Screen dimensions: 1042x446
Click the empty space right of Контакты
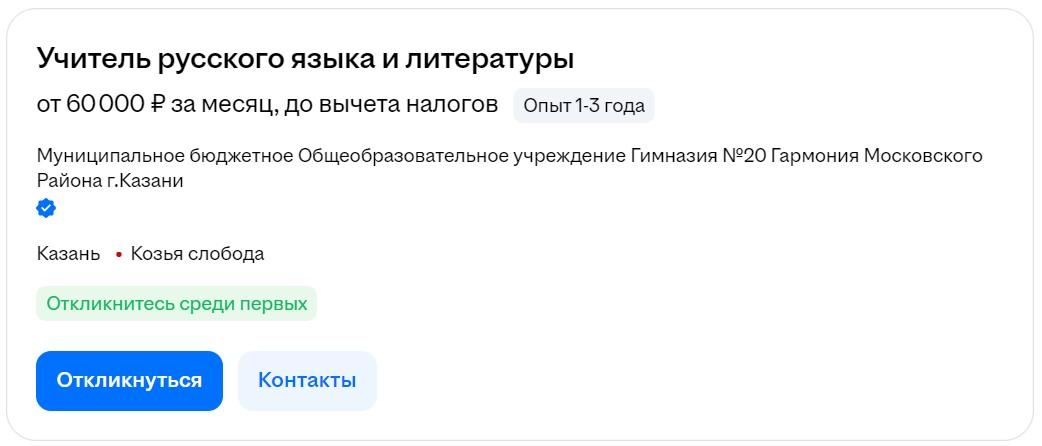(650, 381)
